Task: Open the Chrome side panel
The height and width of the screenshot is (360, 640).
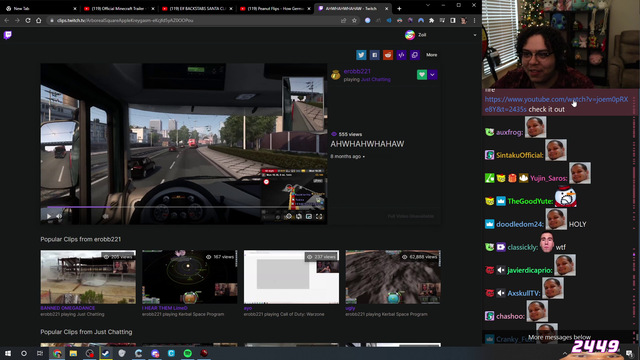Action: [453, 20]
